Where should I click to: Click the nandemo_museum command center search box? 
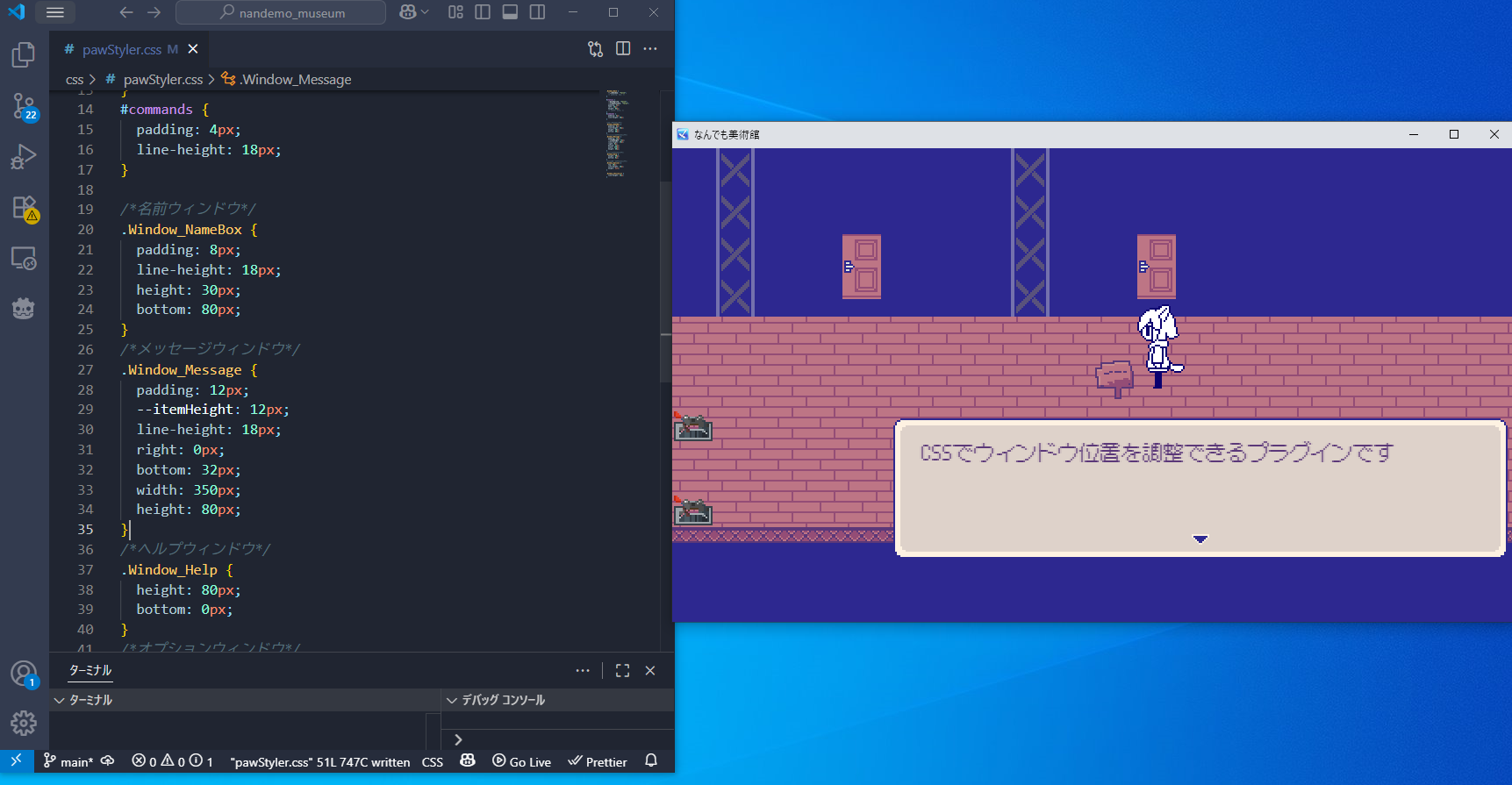(281, 12)
